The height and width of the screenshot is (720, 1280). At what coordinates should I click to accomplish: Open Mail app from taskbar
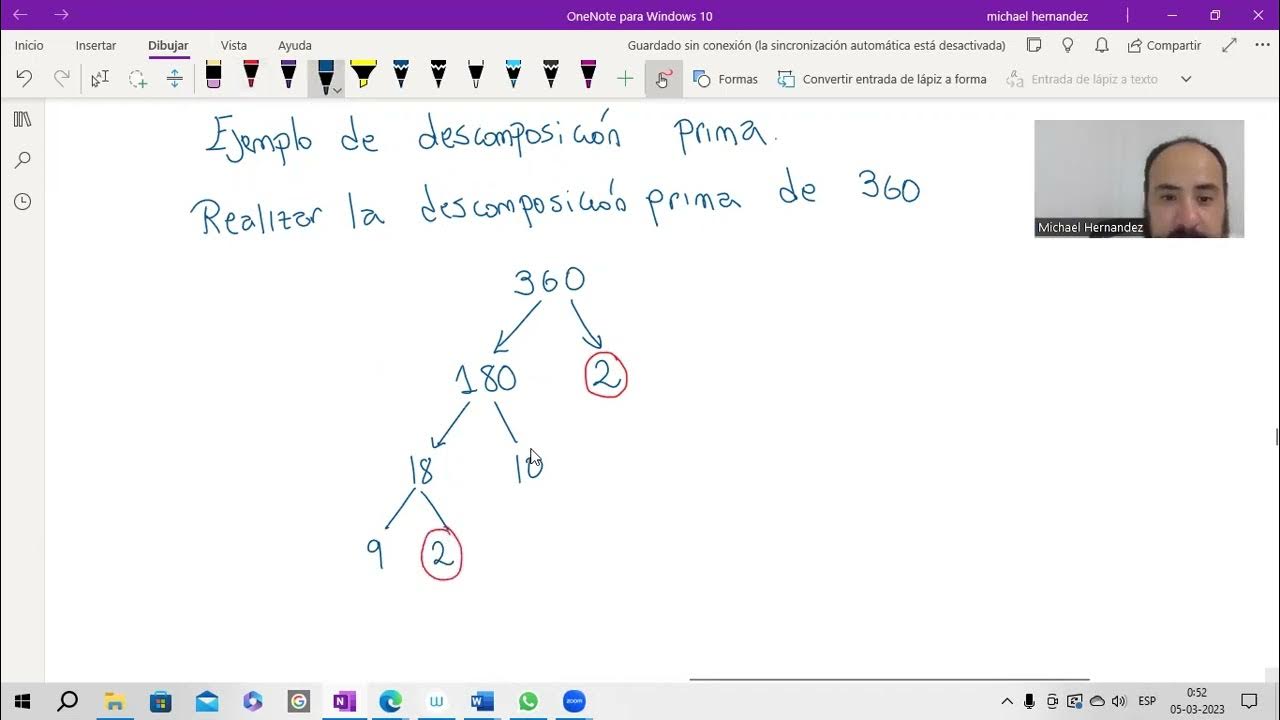pos(207,701)
